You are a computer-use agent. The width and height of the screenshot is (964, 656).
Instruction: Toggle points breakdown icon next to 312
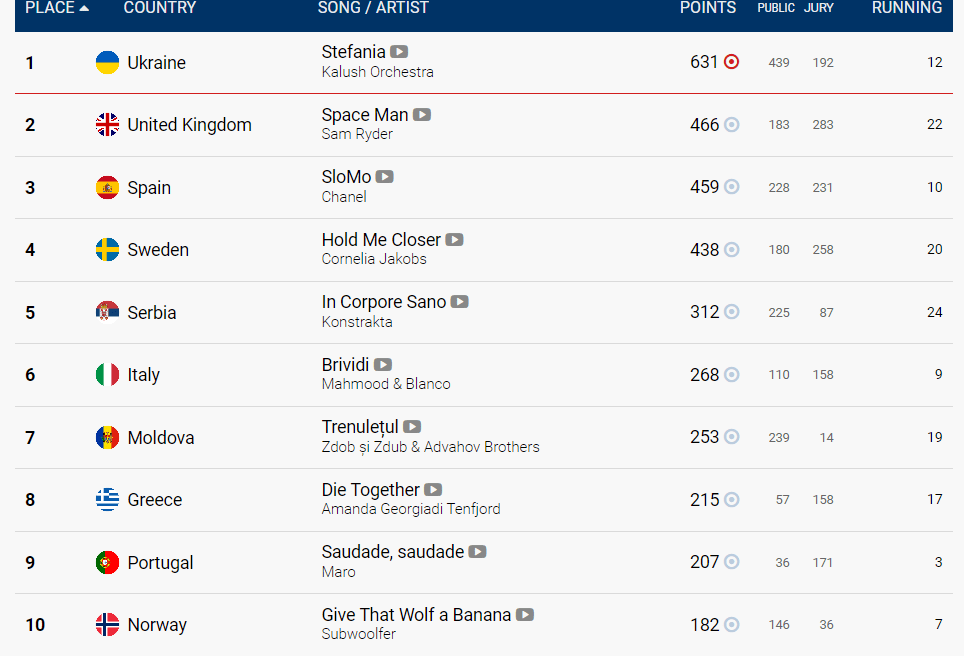(732, 312)
